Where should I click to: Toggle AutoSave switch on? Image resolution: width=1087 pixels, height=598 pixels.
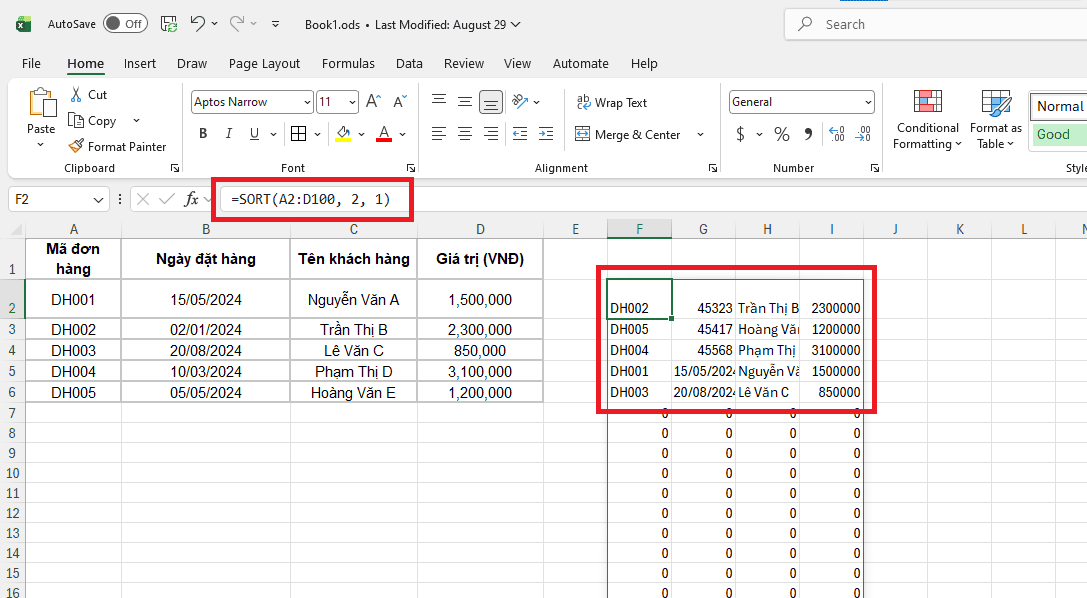pos(125,24)
